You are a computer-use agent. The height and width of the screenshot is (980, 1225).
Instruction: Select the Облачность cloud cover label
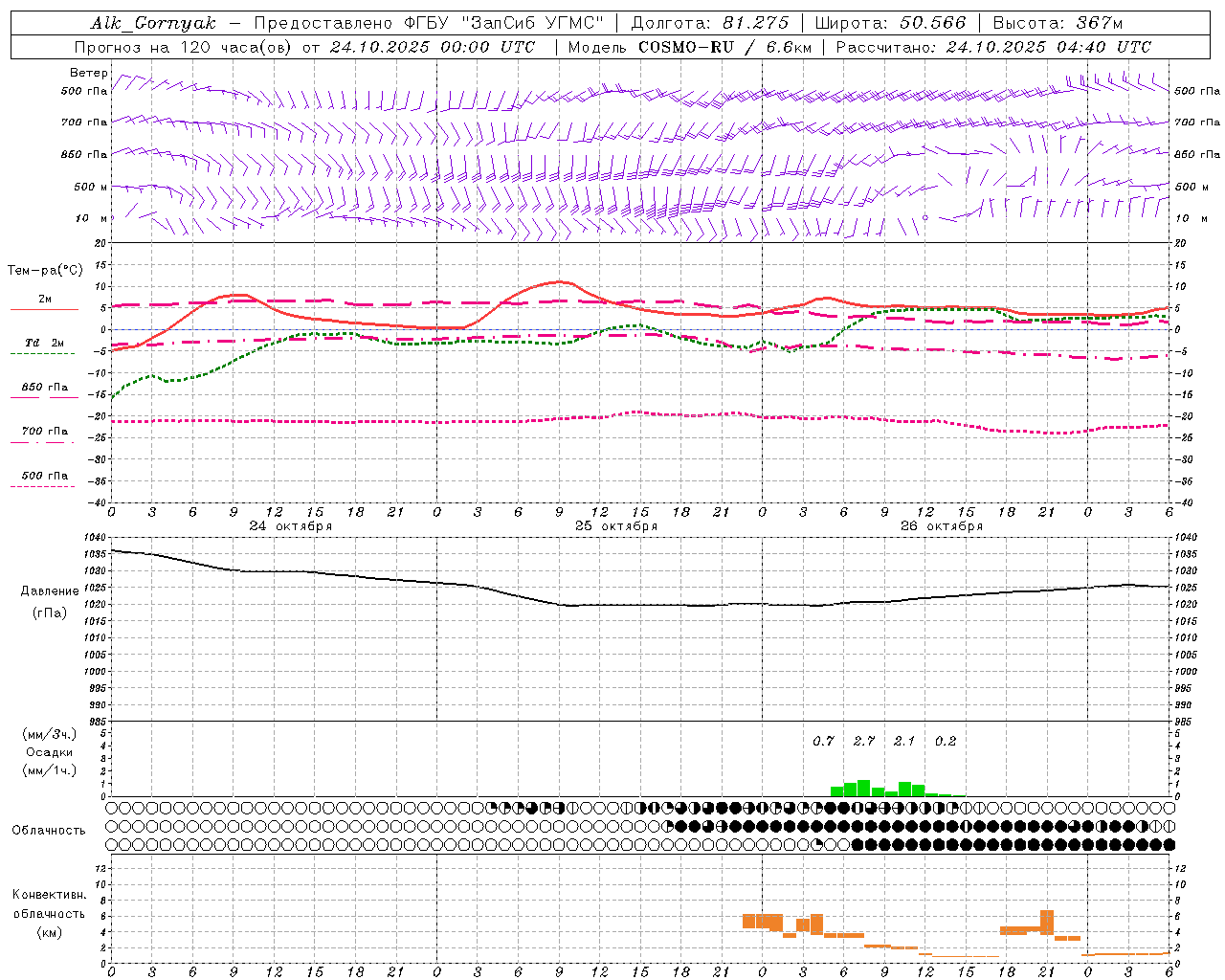pyautogui.click(x=49, y=830)
